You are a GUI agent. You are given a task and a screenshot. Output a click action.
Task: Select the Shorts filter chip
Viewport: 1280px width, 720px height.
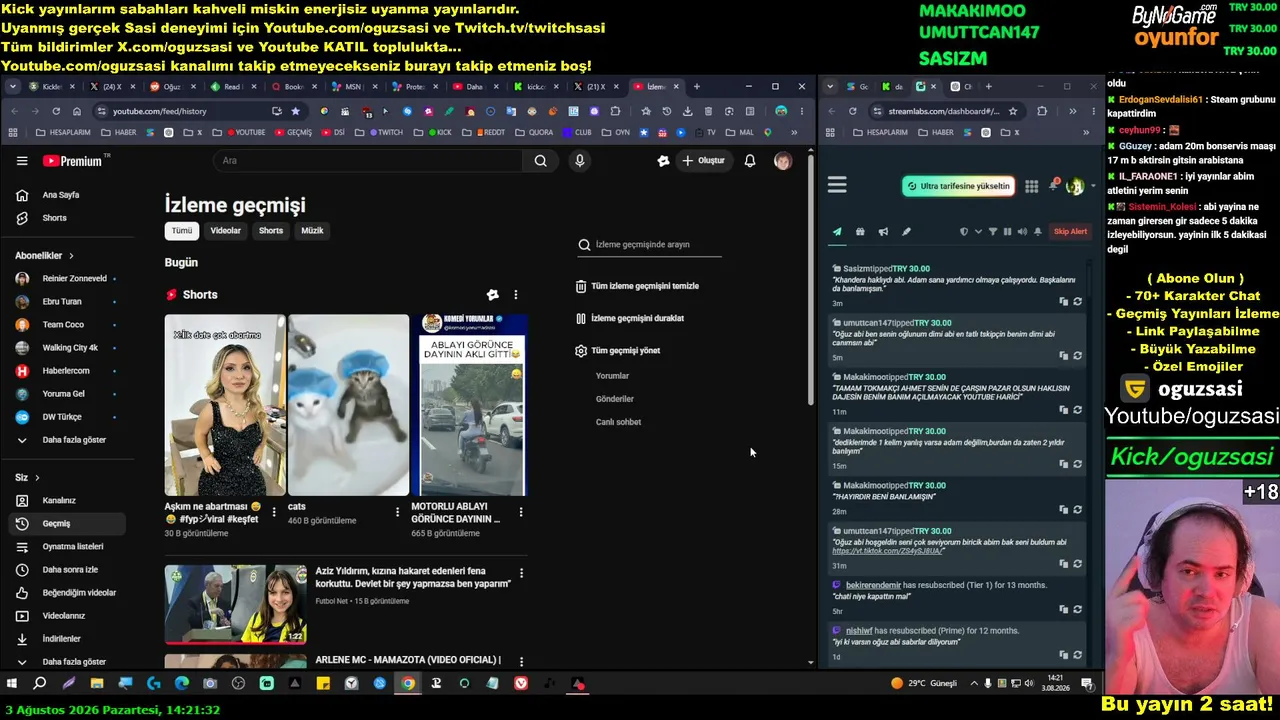tap(271, 231)
